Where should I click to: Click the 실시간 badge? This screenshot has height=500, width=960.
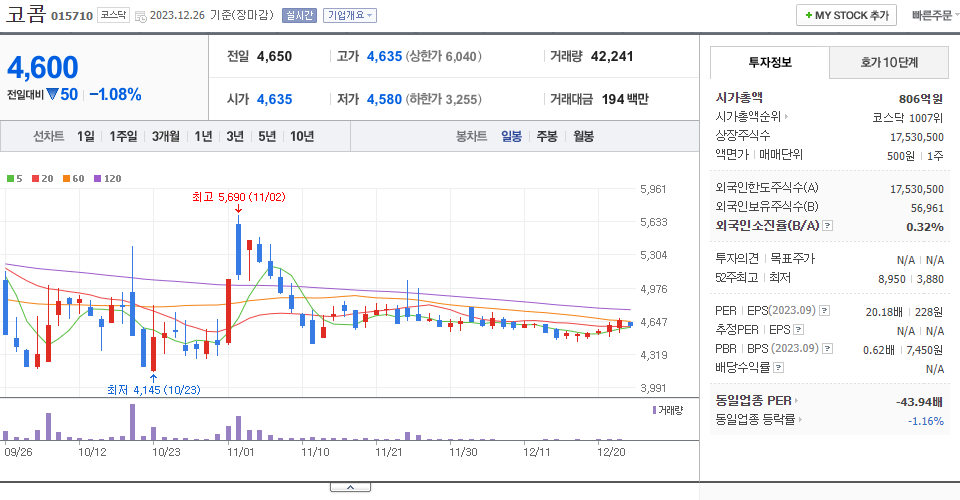click(x=299, y=15)
